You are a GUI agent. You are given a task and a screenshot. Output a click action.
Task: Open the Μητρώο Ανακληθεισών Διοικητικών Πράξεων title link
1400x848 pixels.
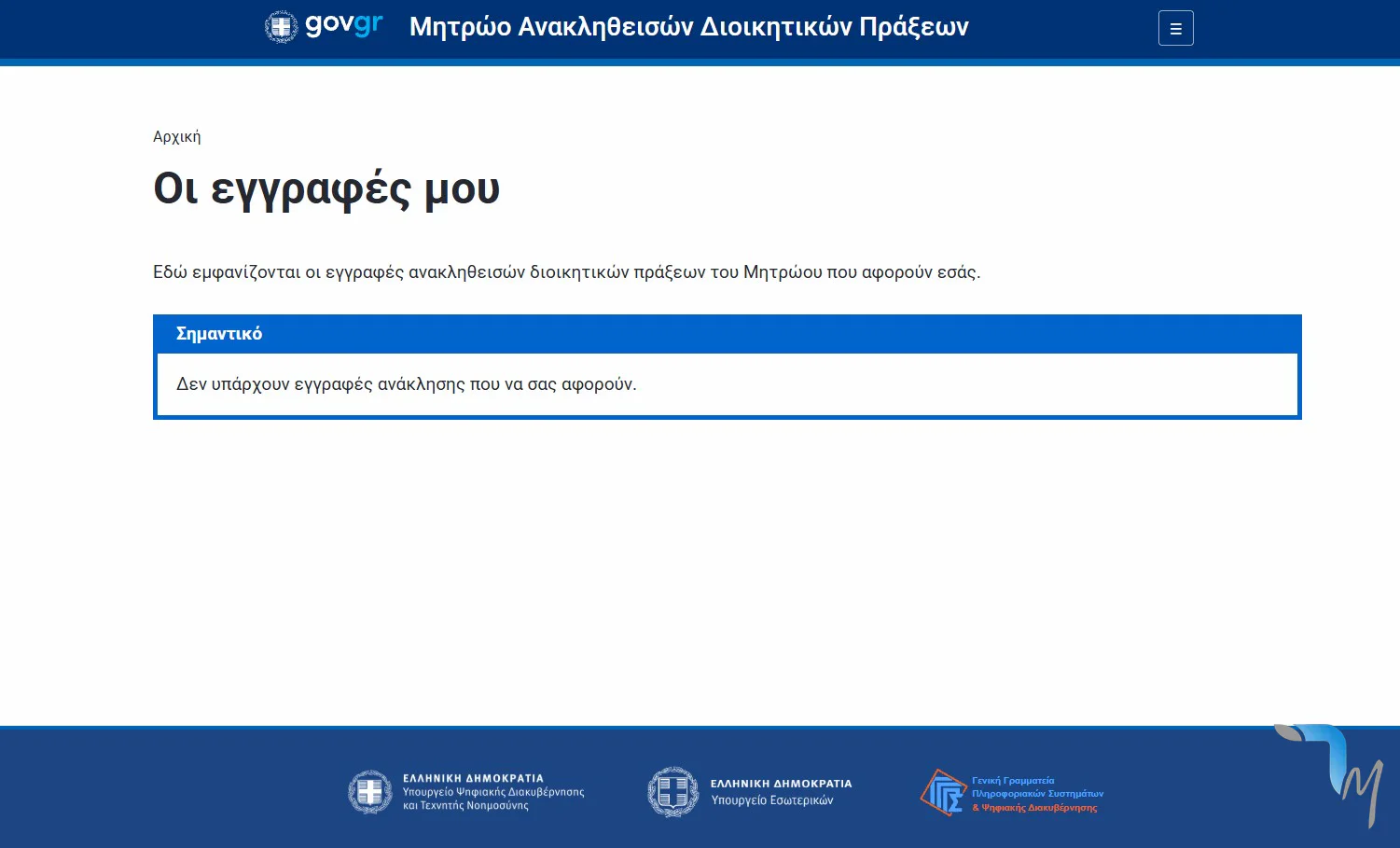[x=689, y=26]
